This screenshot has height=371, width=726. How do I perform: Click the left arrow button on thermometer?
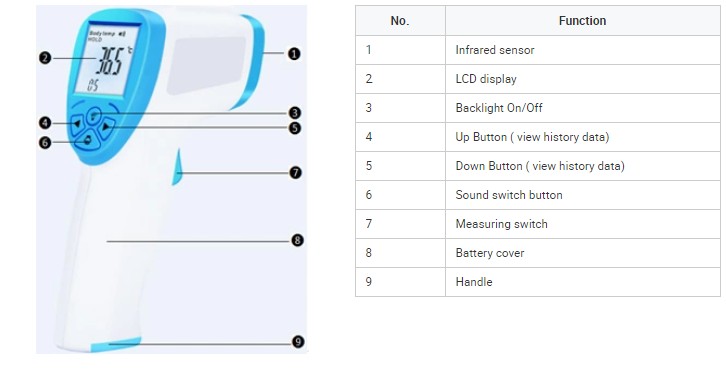click(x=77, y=124)
